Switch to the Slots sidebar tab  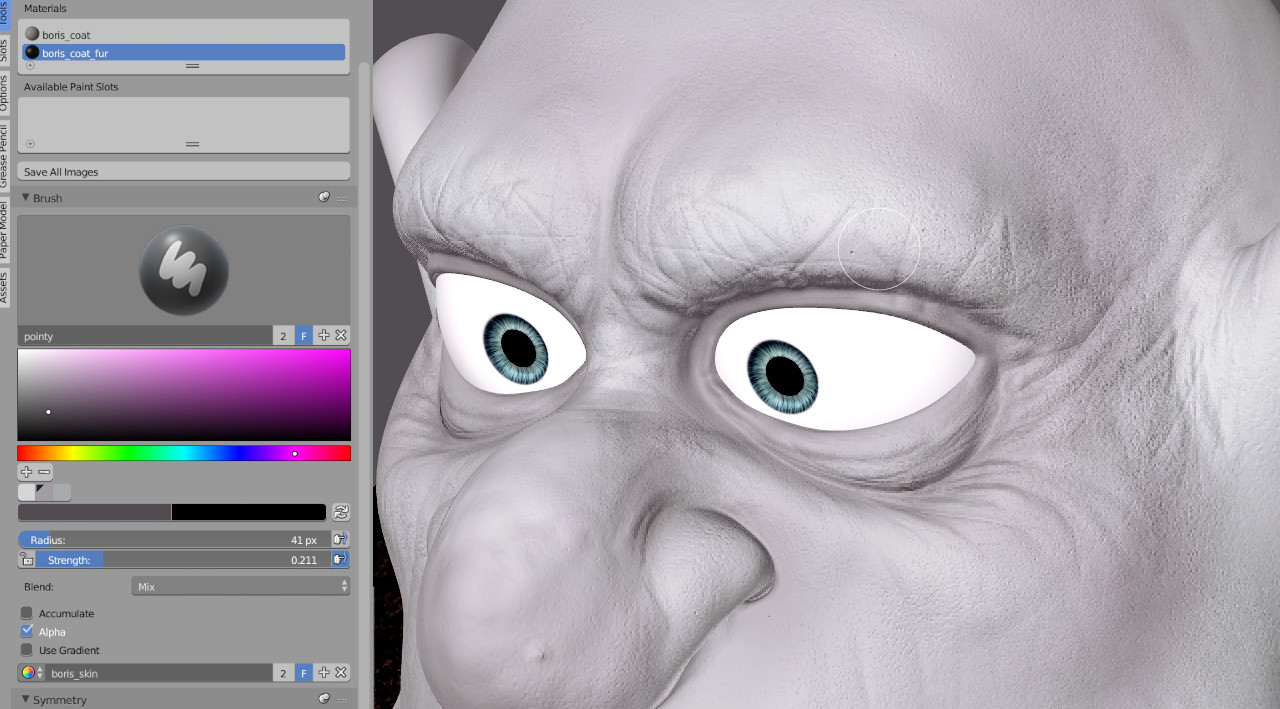tap(4, 50)
